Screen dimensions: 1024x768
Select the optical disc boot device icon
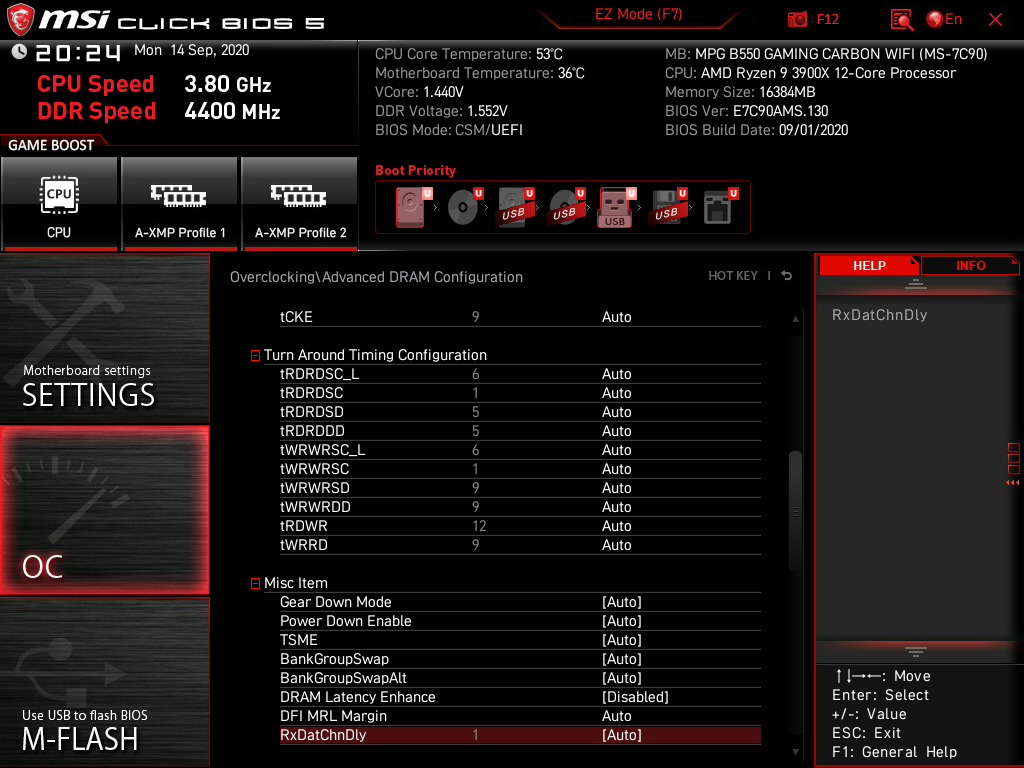click(464, 207)
